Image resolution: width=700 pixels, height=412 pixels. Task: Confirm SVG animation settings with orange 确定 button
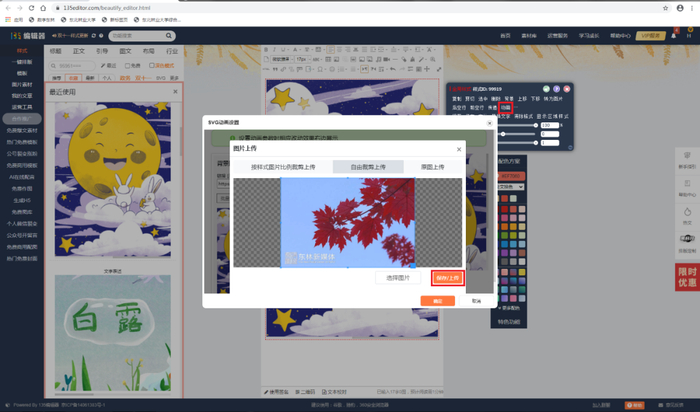tap(438, 301)
